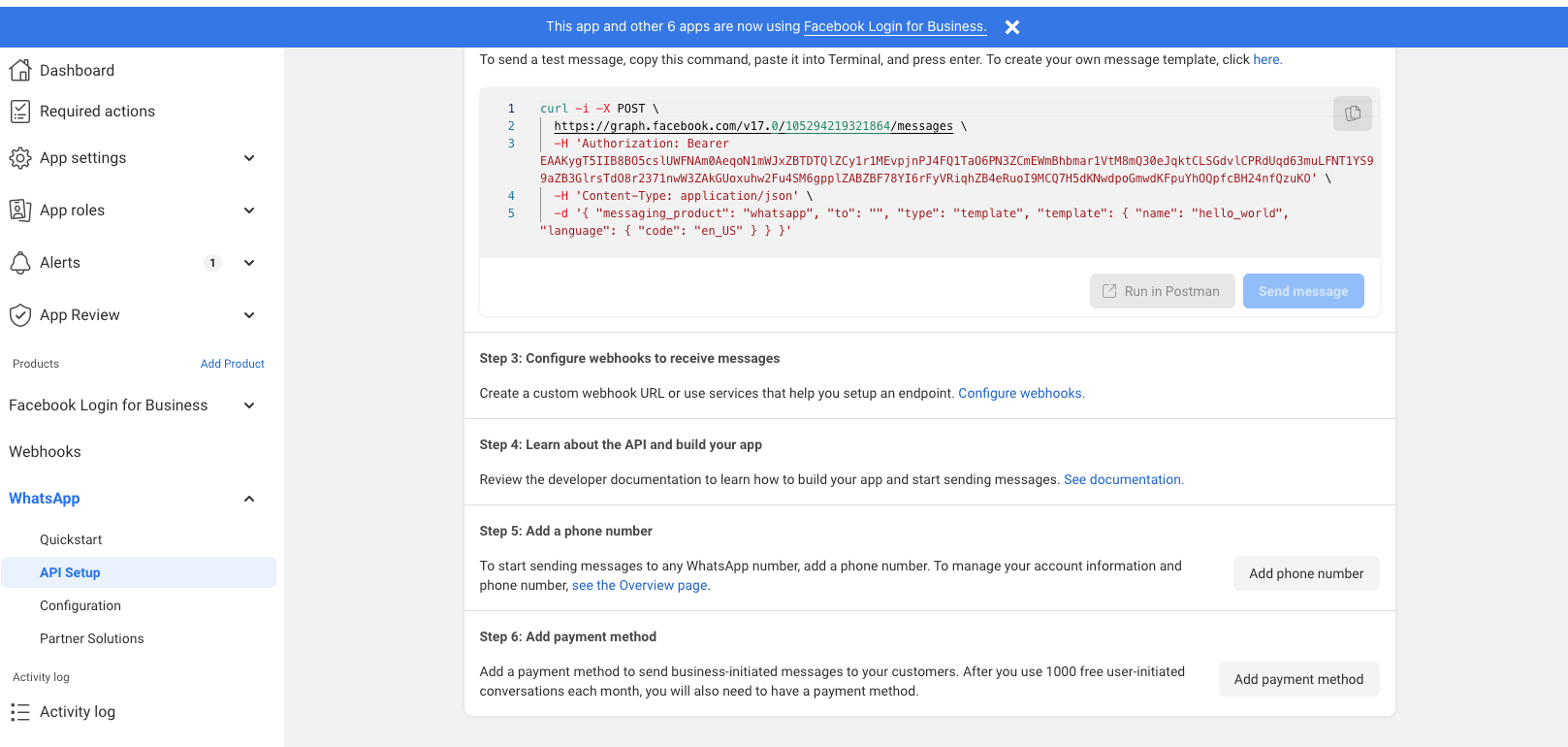Expand the App settings chevron

click(x=249, y=158)
